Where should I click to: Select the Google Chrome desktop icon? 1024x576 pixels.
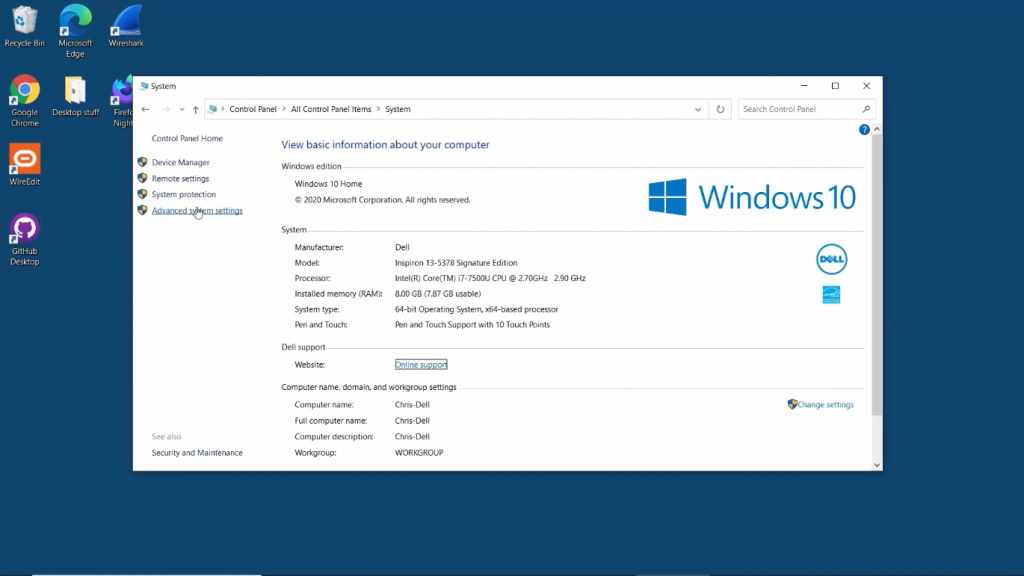click(25, 101)
